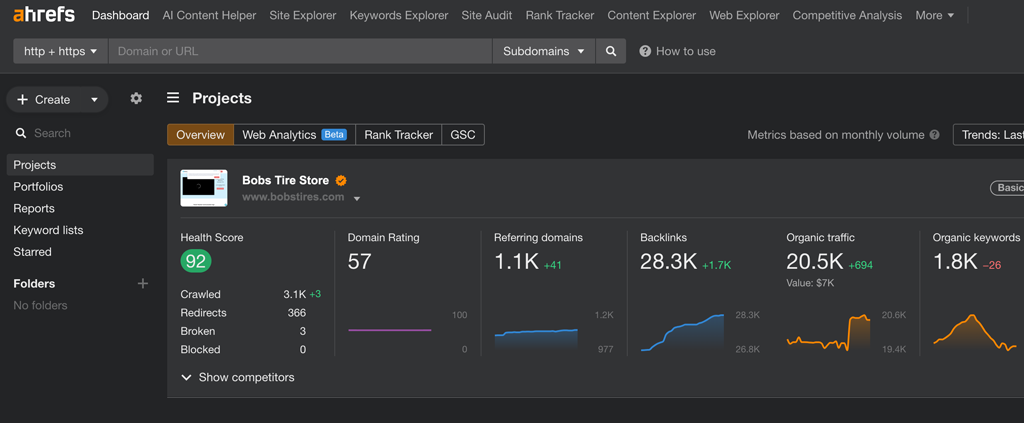This screenshot has height=423, width=1024.
Task: Click the help icon near monthly volume
Action: click(x=935, y=135)
